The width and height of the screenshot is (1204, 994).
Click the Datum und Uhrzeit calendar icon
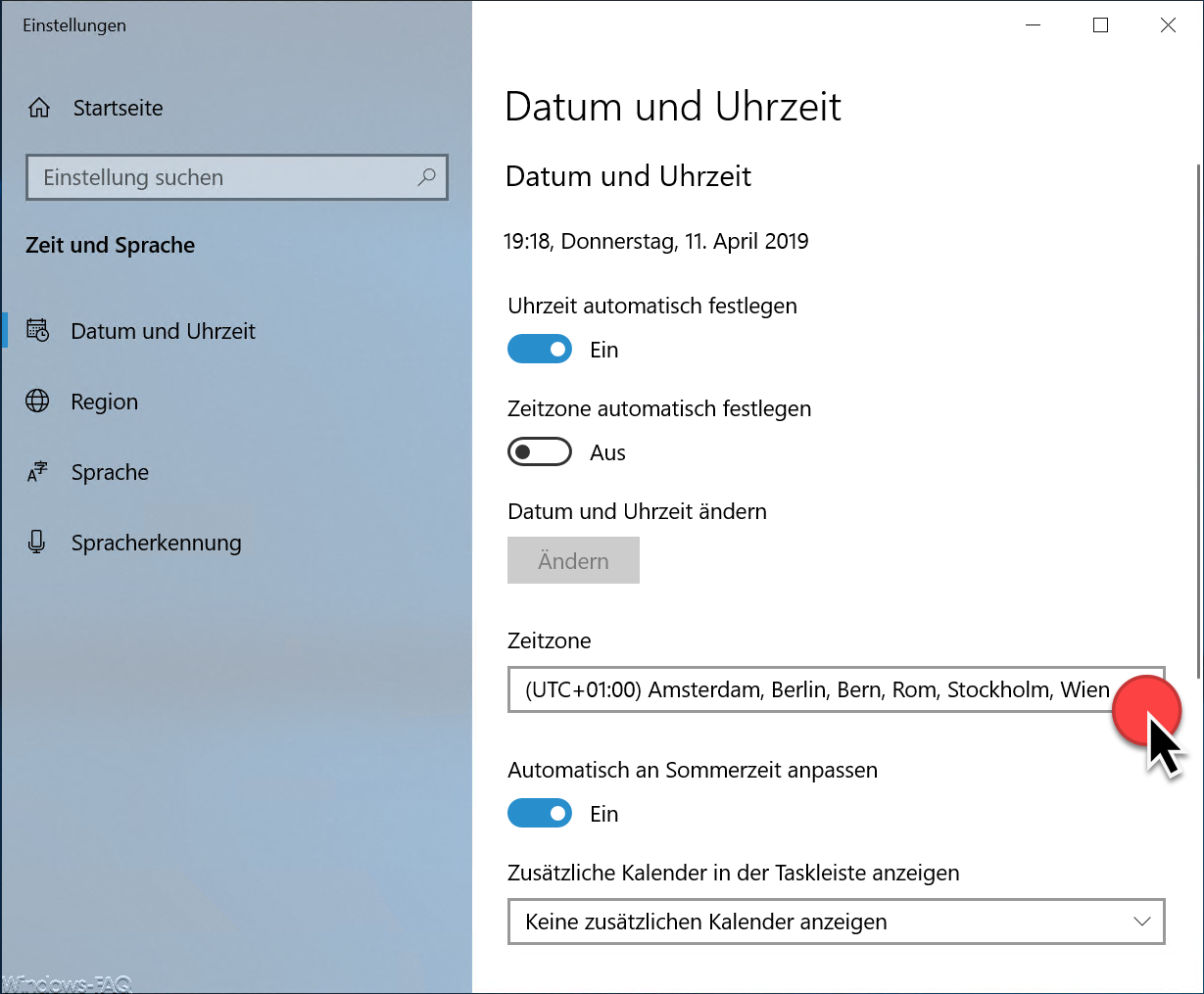tap(37, 331)
